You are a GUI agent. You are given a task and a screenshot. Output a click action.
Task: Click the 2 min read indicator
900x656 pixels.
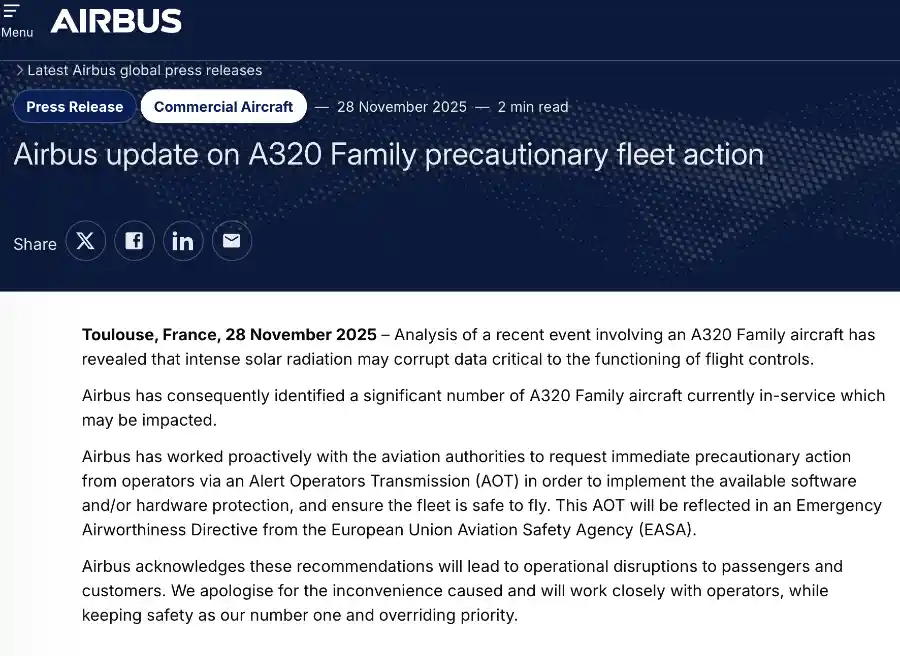click(x=532, y=106)
